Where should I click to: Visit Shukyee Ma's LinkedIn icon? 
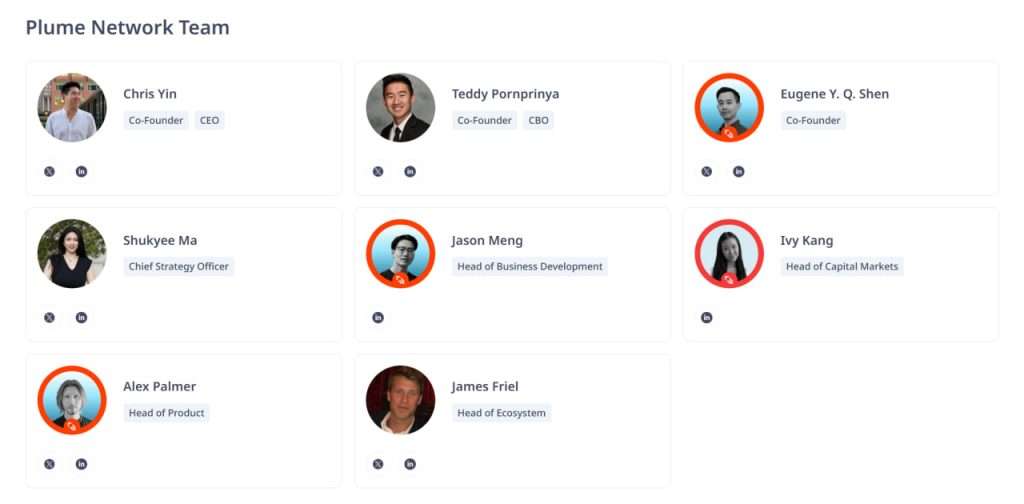click(x=81, y=318)
